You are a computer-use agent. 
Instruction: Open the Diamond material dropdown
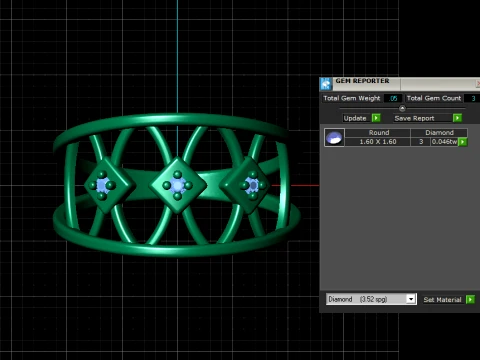pos(411,299)
